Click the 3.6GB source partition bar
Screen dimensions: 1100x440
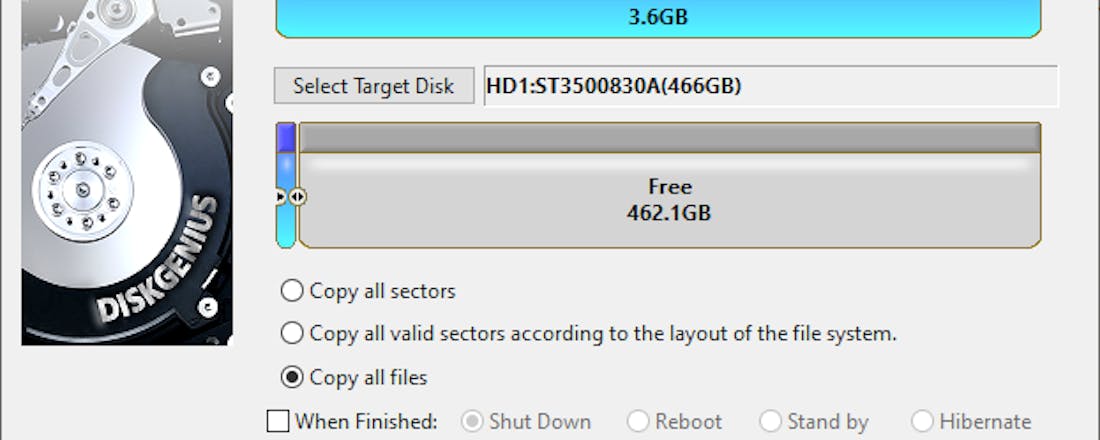pyautogui.click(x=658, y=18)
